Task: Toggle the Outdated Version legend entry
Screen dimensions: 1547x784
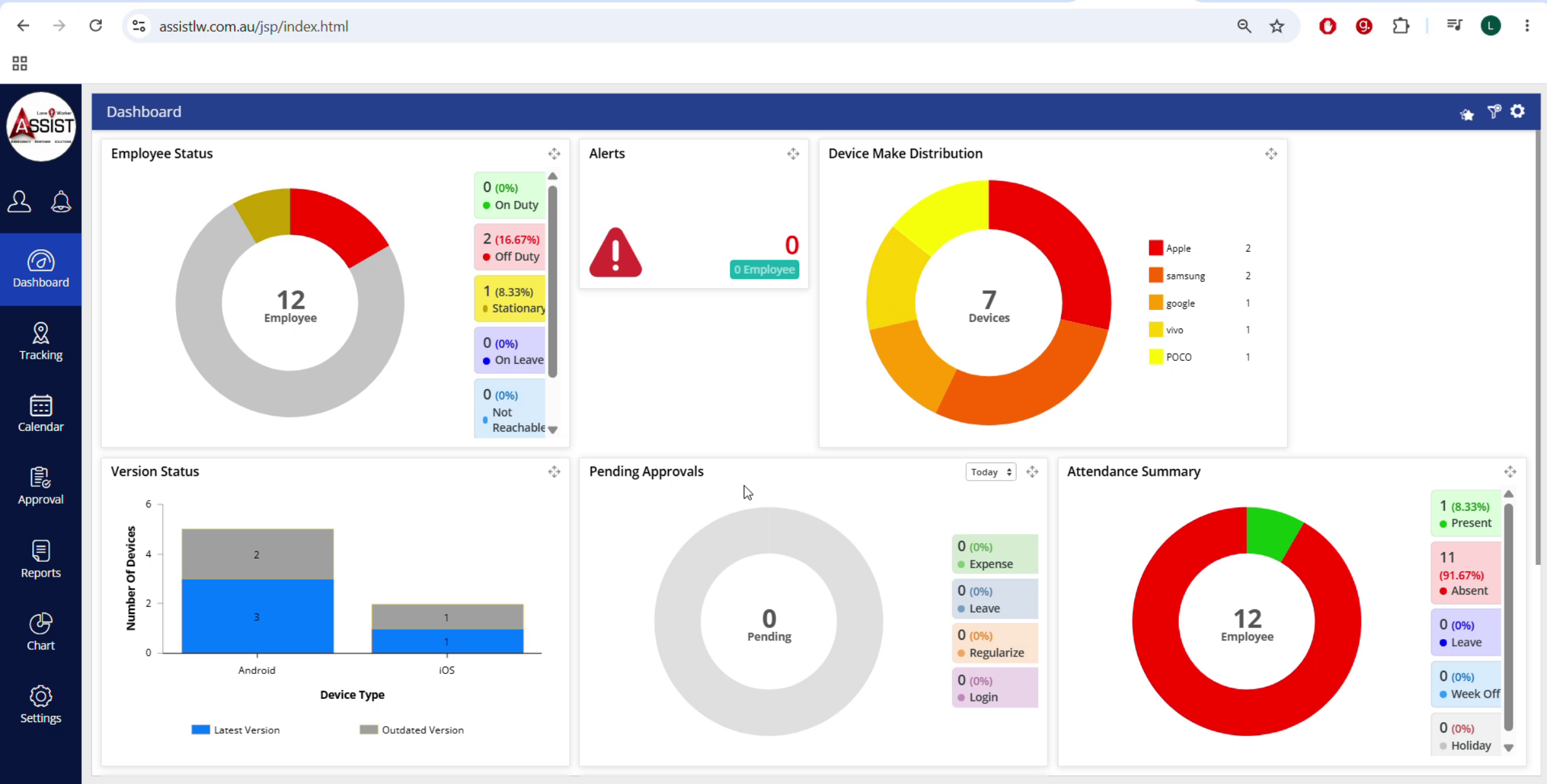Action: [412, 730]
